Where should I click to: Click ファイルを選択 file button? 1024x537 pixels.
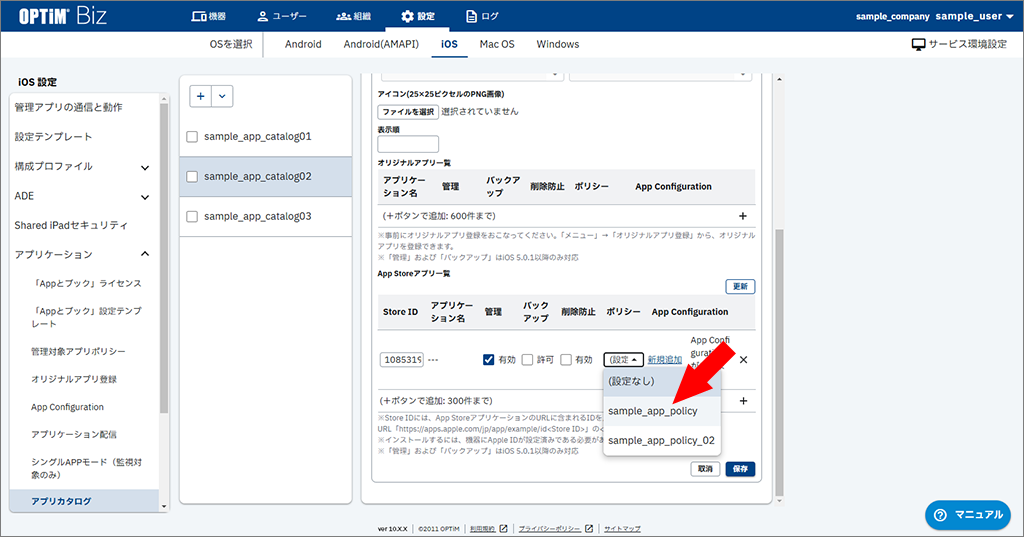[408, 112]
